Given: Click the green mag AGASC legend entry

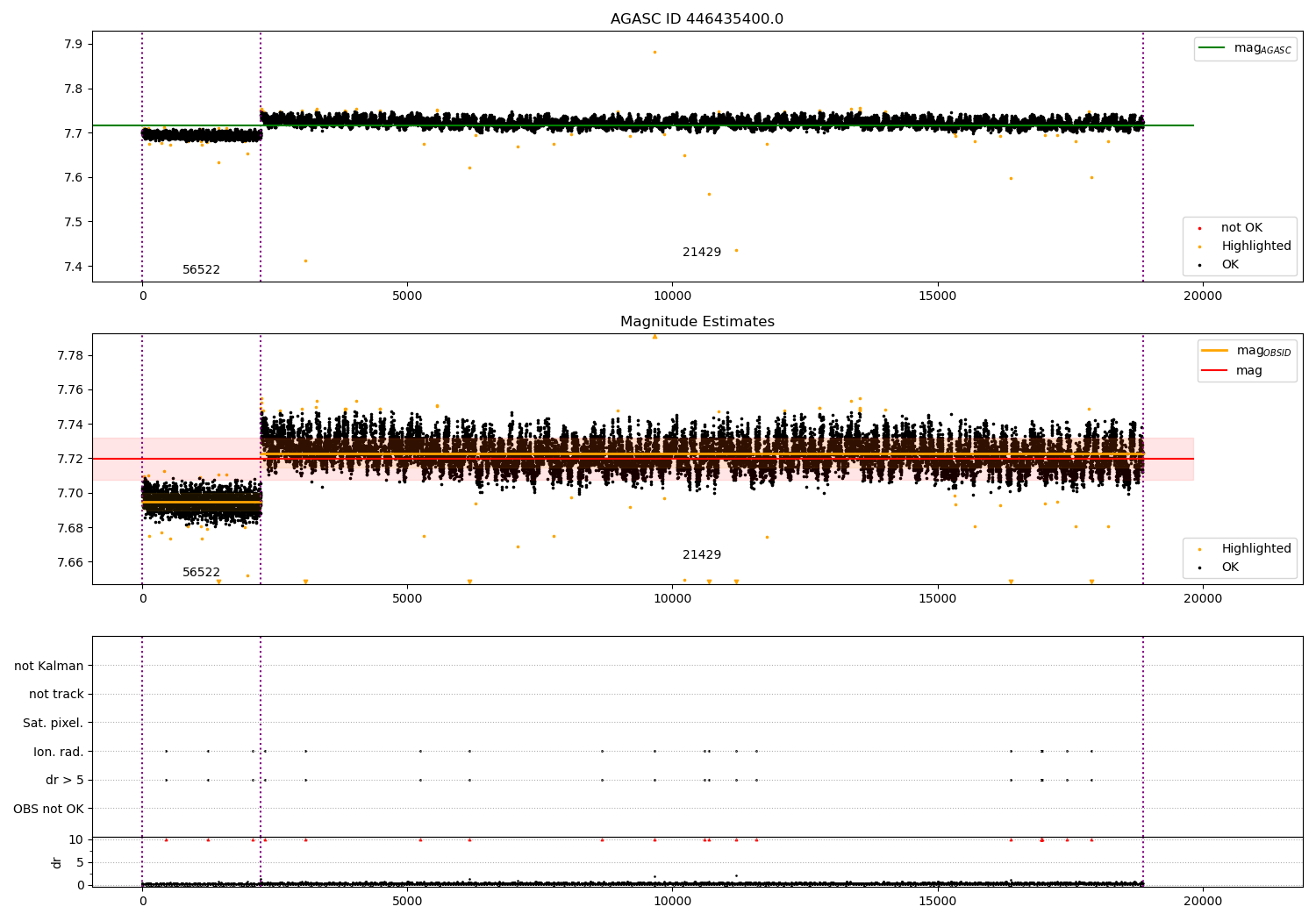Looking at the screenshot, I should 1245,48.
